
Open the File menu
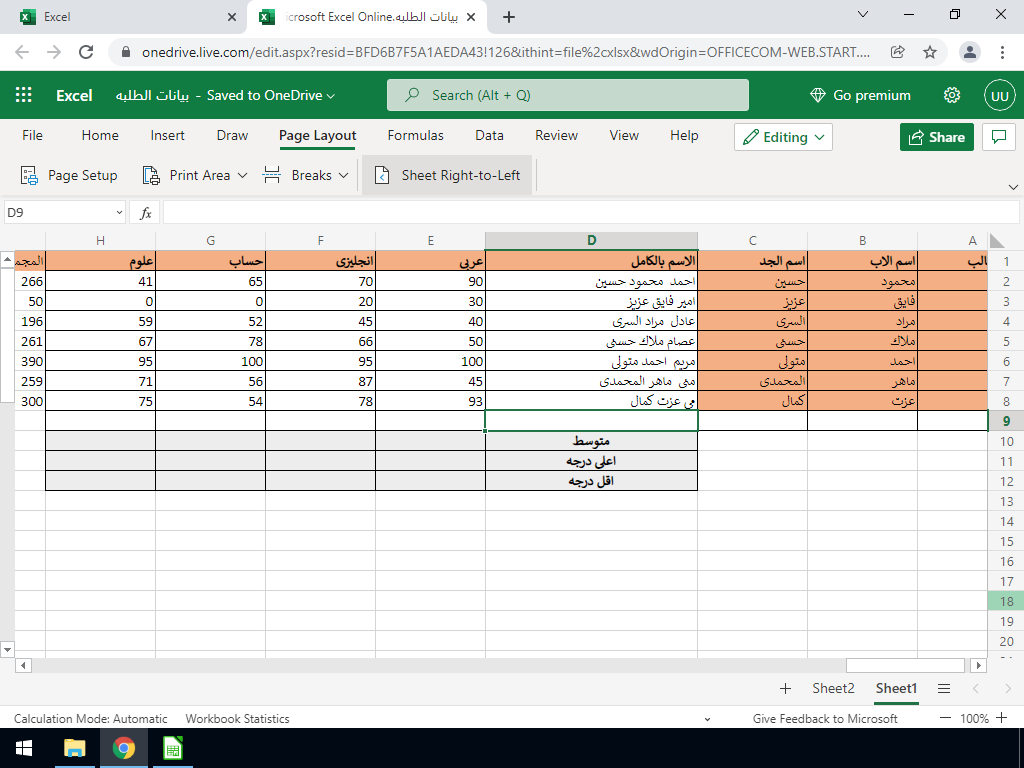point(32,135)
